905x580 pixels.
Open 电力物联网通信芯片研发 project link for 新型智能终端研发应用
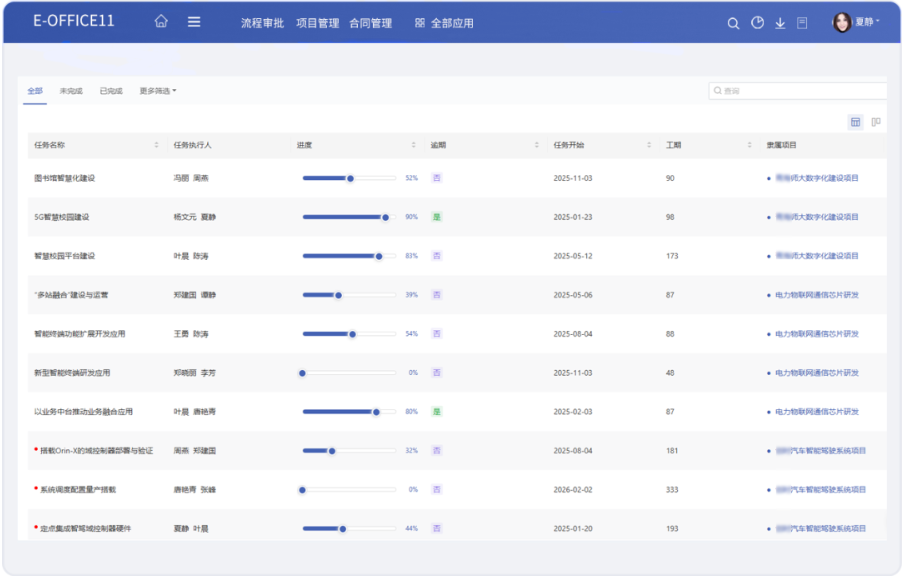click(x=817, y=373)
